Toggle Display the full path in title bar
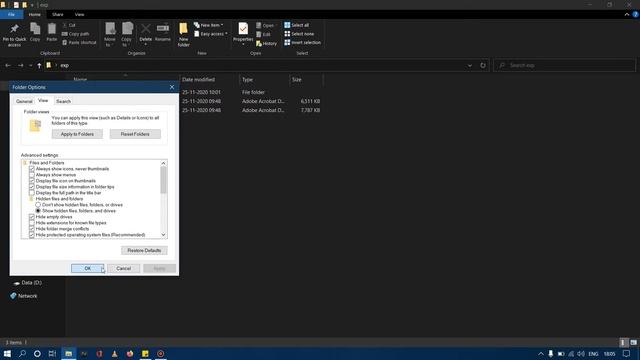640x360 pixels. 32,193
